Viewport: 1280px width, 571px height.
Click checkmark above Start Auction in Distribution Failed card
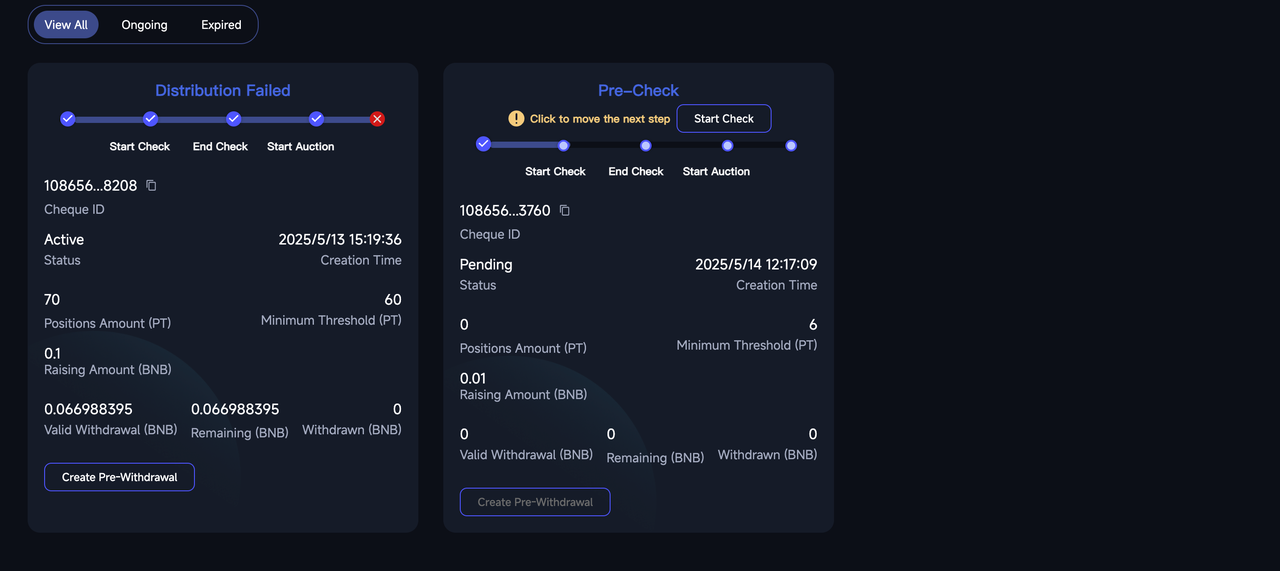[317, 119]
